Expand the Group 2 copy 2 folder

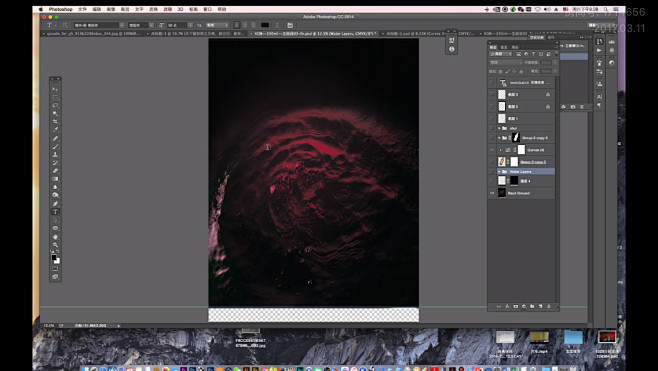(x=499, y=138)
